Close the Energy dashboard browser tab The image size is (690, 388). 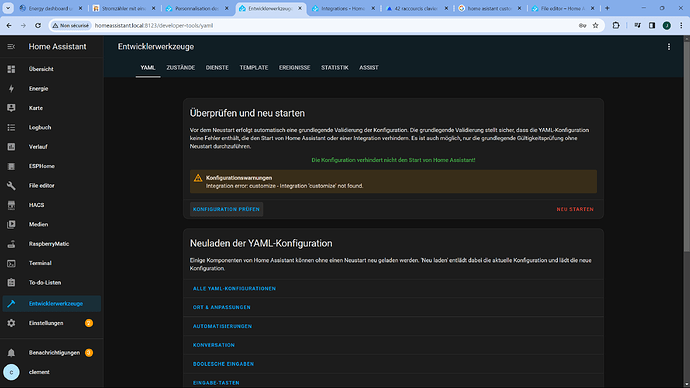[81, 8]
